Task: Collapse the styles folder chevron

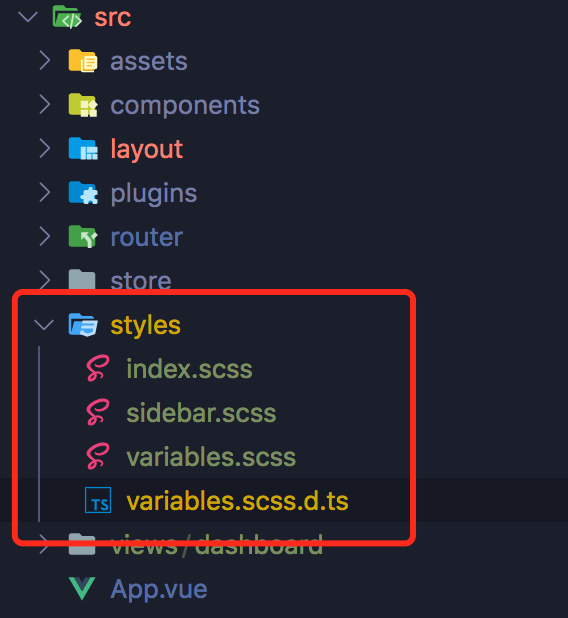Action: tap(44, 325)
